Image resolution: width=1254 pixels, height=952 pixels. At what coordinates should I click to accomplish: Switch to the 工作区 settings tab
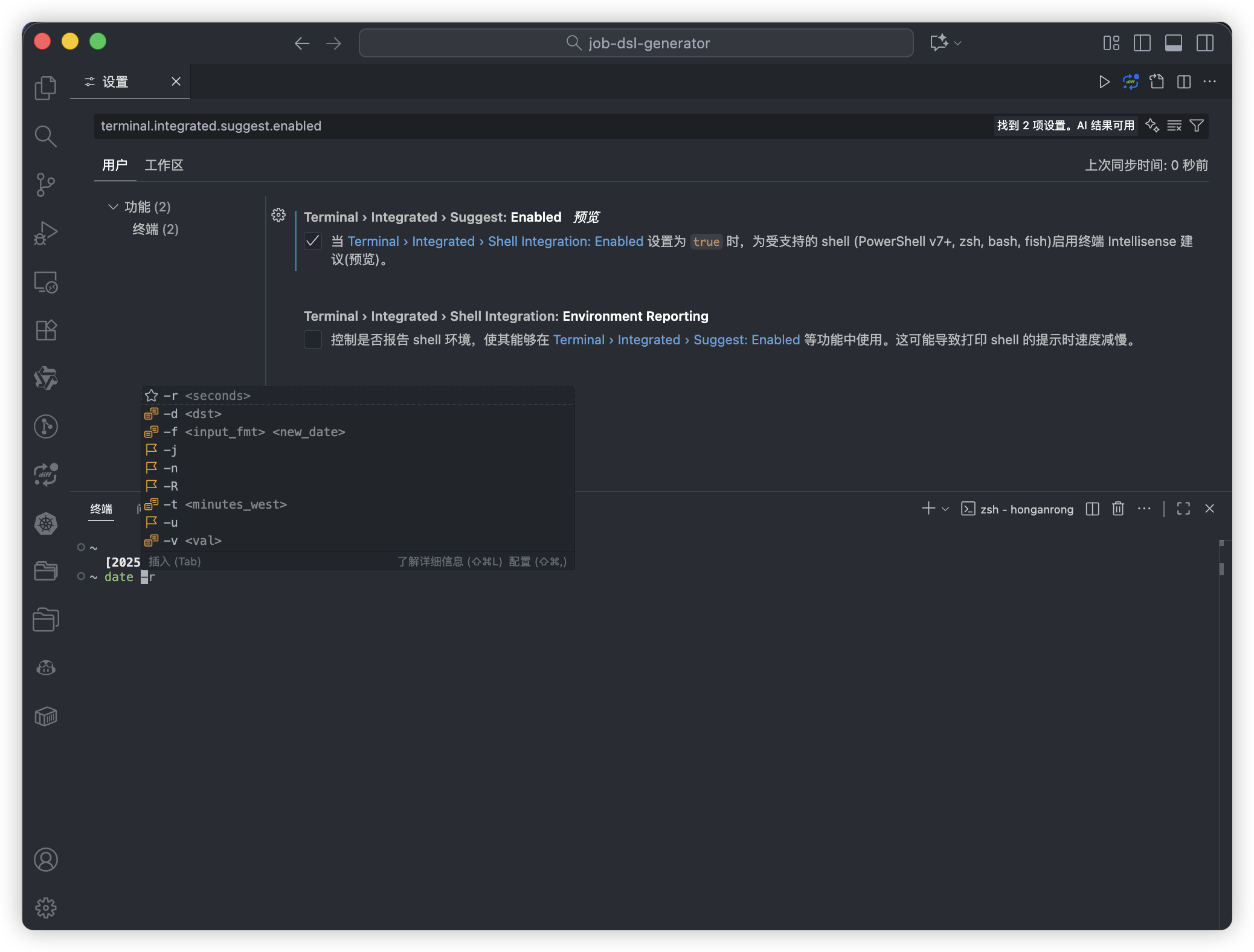tap(164, 165)
